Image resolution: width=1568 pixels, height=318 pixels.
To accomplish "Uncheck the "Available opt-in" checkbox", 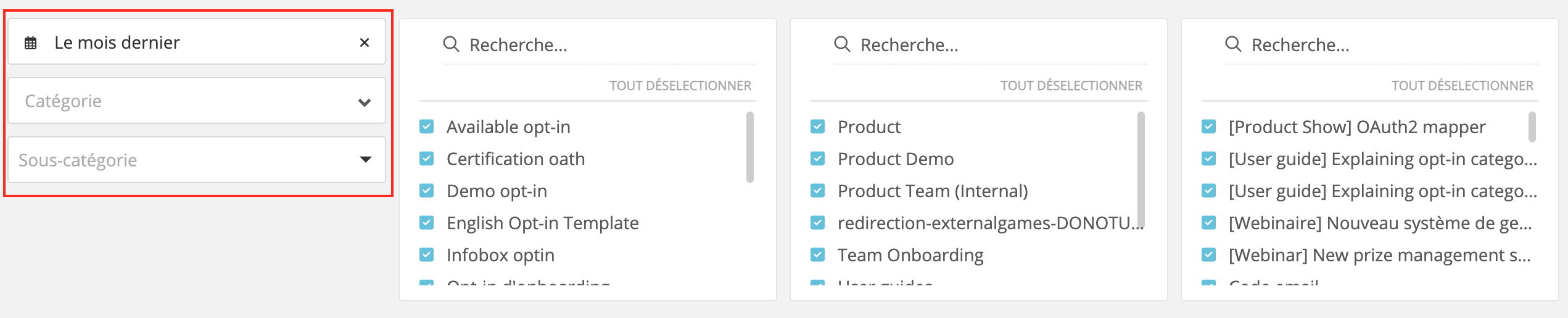I will [427, 127].
